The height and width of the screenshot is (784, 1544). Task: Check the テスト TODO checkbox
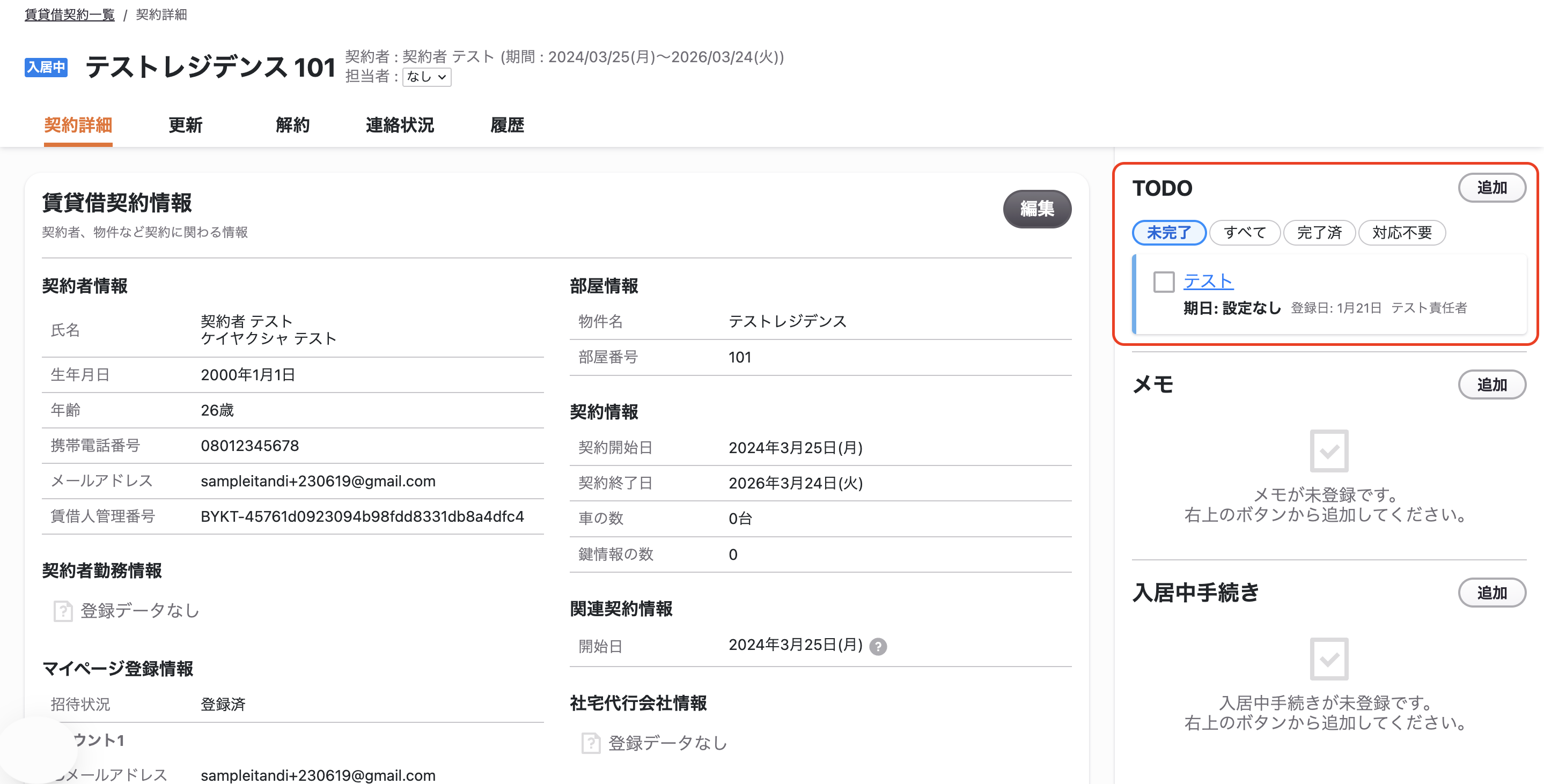1164,282
